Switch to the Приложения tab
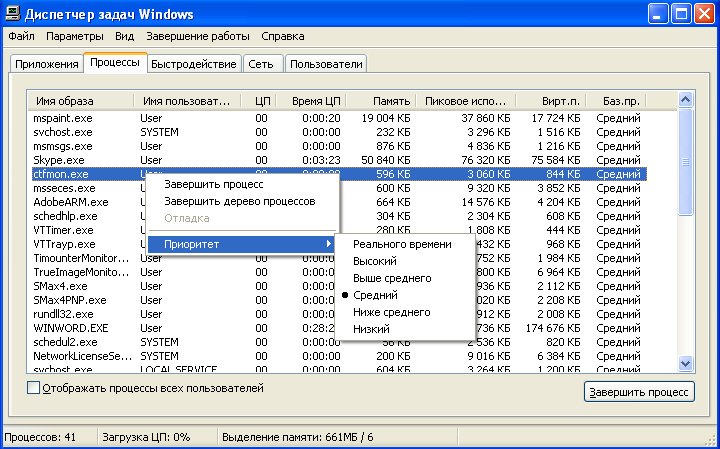This screenshot has height=449, width=720. tap(47, 64)
